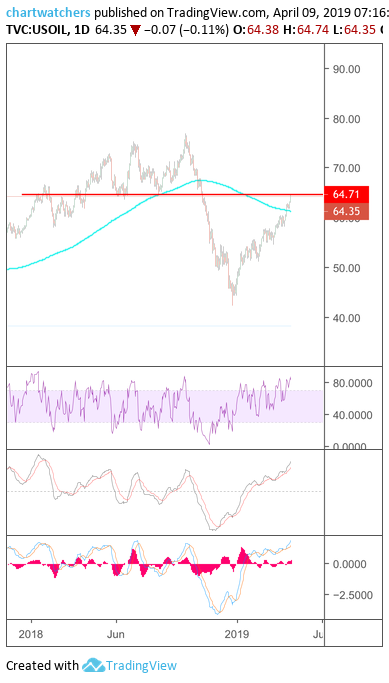Click the Jun date axis label
This screenshot has height=683, width=389.
pos(116,634)
